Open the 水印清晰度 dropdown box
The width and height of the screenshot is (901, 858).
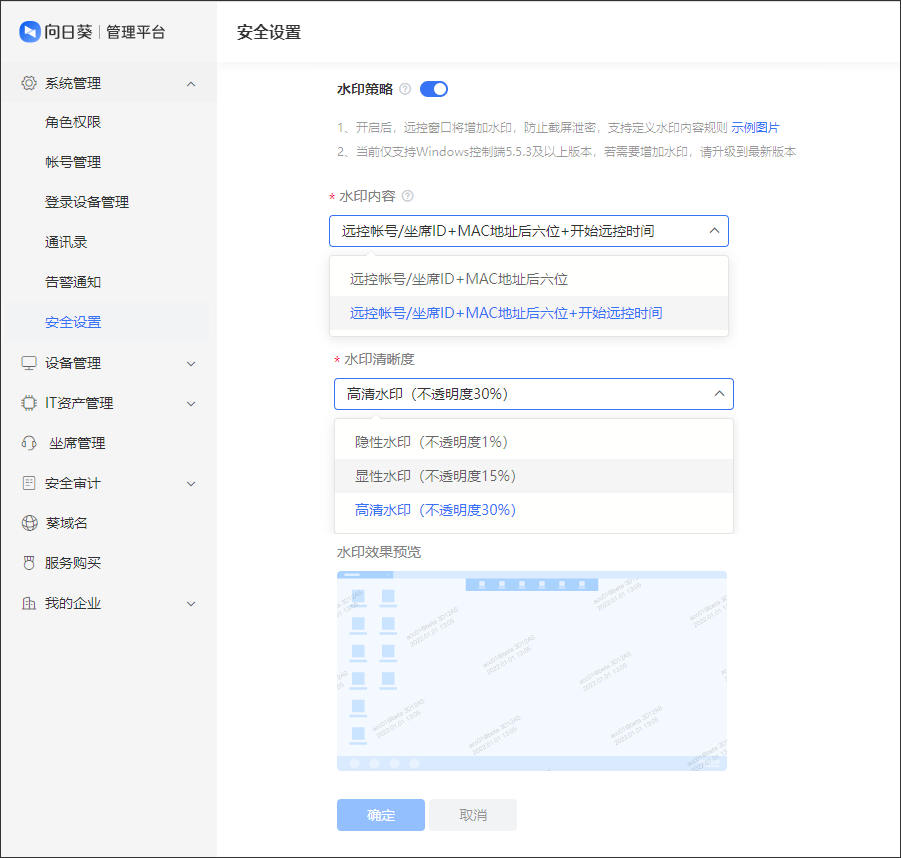[x=533, y=394]
